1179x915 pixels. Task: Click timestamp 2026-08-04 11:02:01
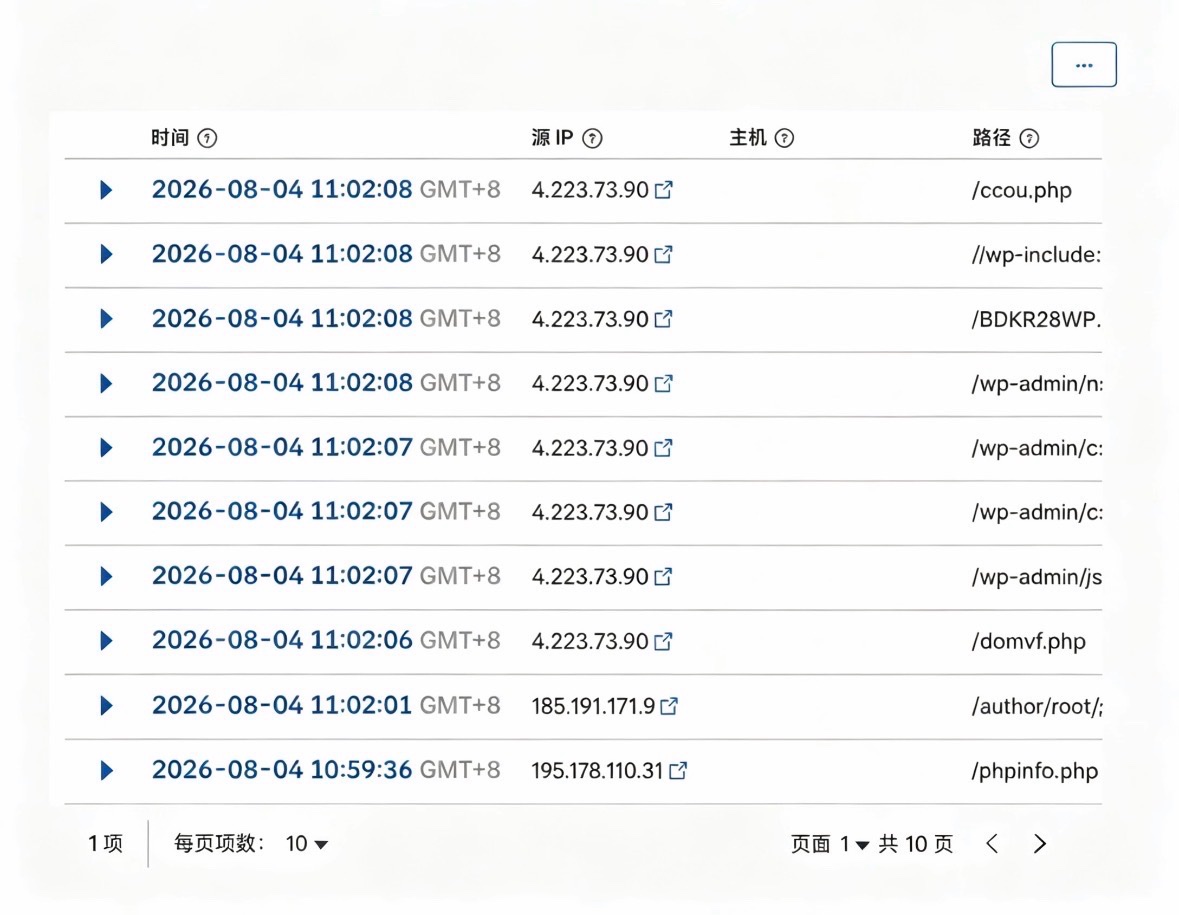282,705
